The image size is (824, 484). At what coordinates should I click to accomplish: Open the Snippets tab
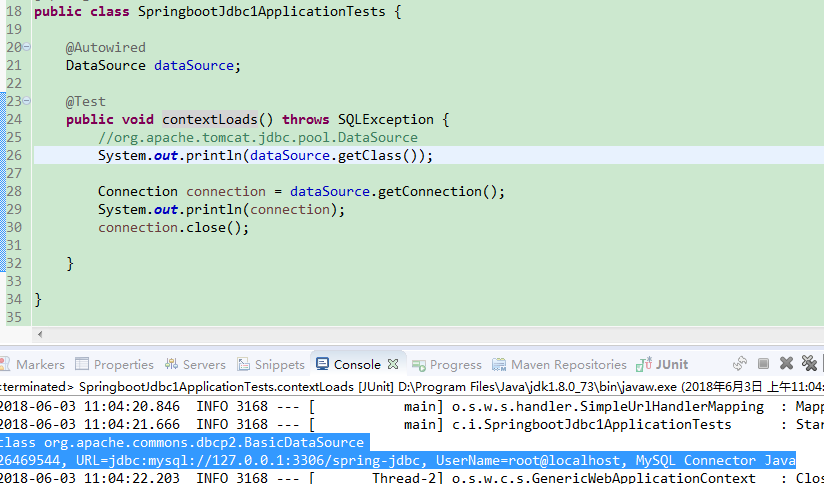[271, 364]
